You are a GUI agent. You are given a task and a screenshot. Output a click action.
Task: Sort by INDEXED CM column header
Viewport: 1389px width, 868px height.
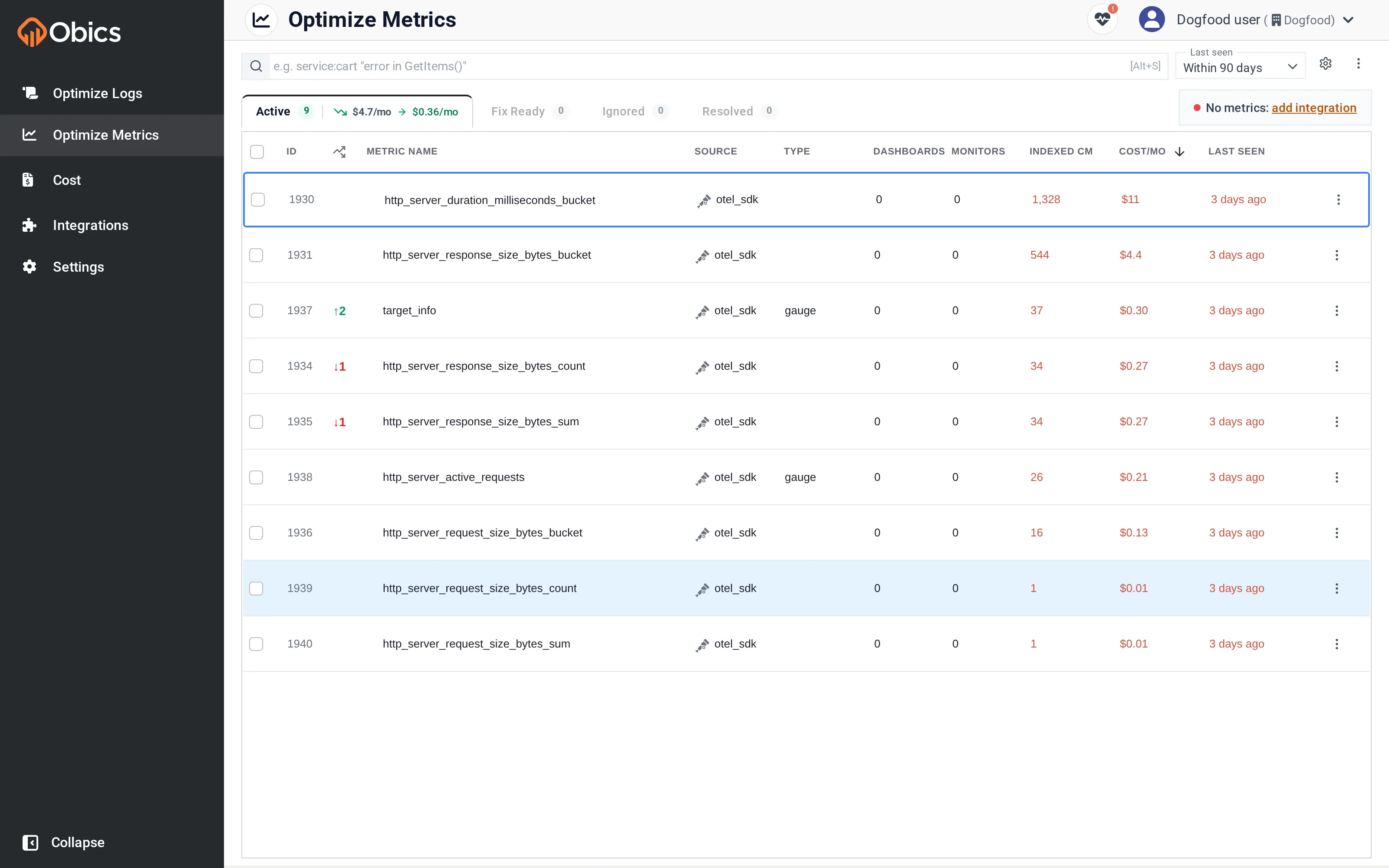point(1061,151)
